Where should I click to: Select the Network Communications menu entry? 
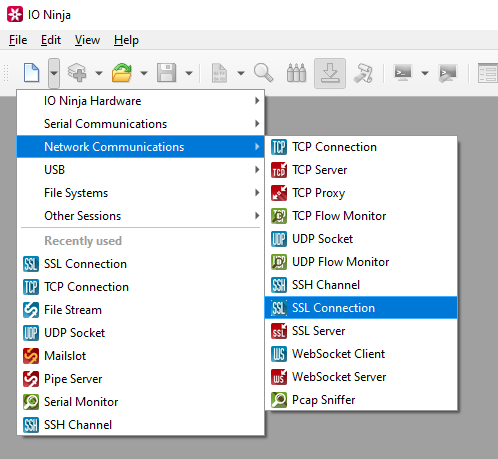coord(141,147)
